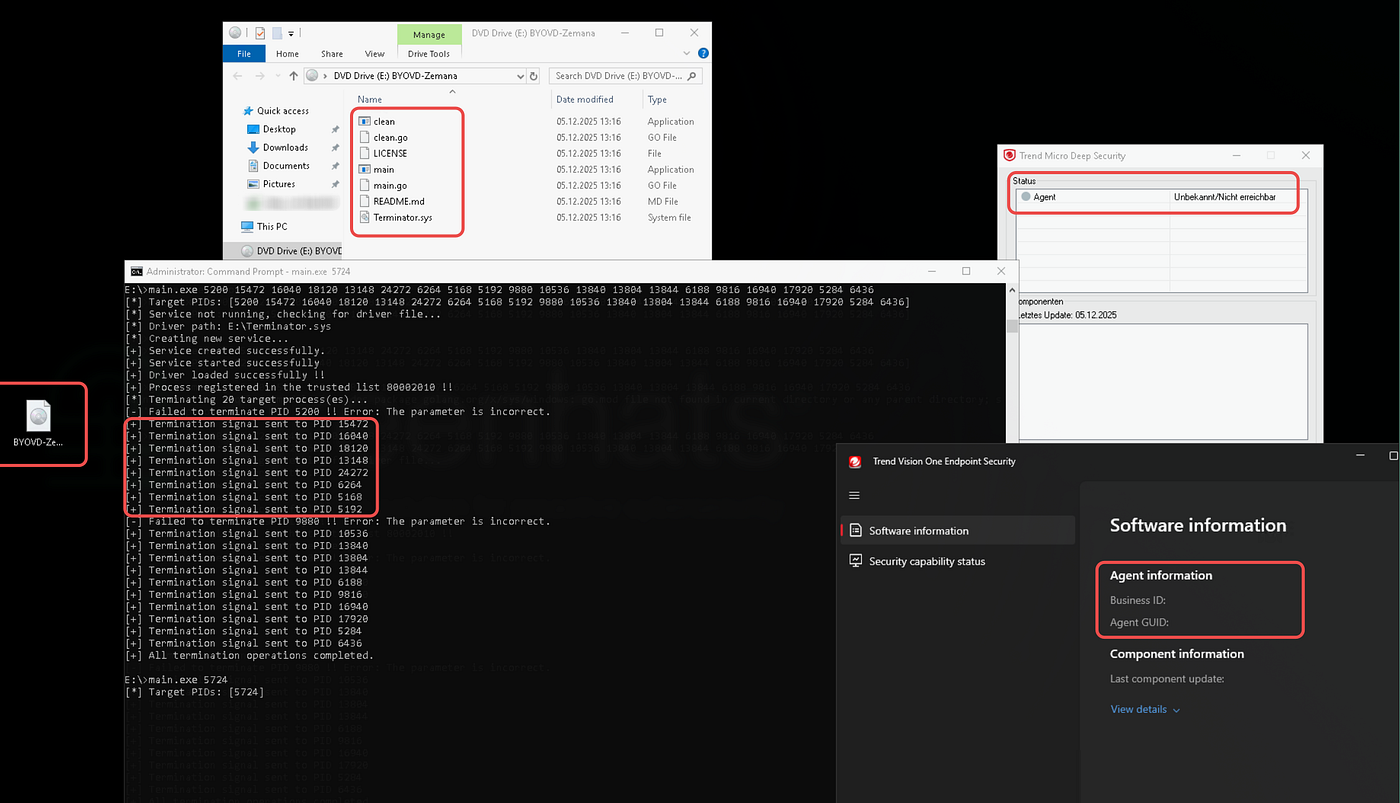
Task: Open Pictures in the navigation pane
Action: 279,184
